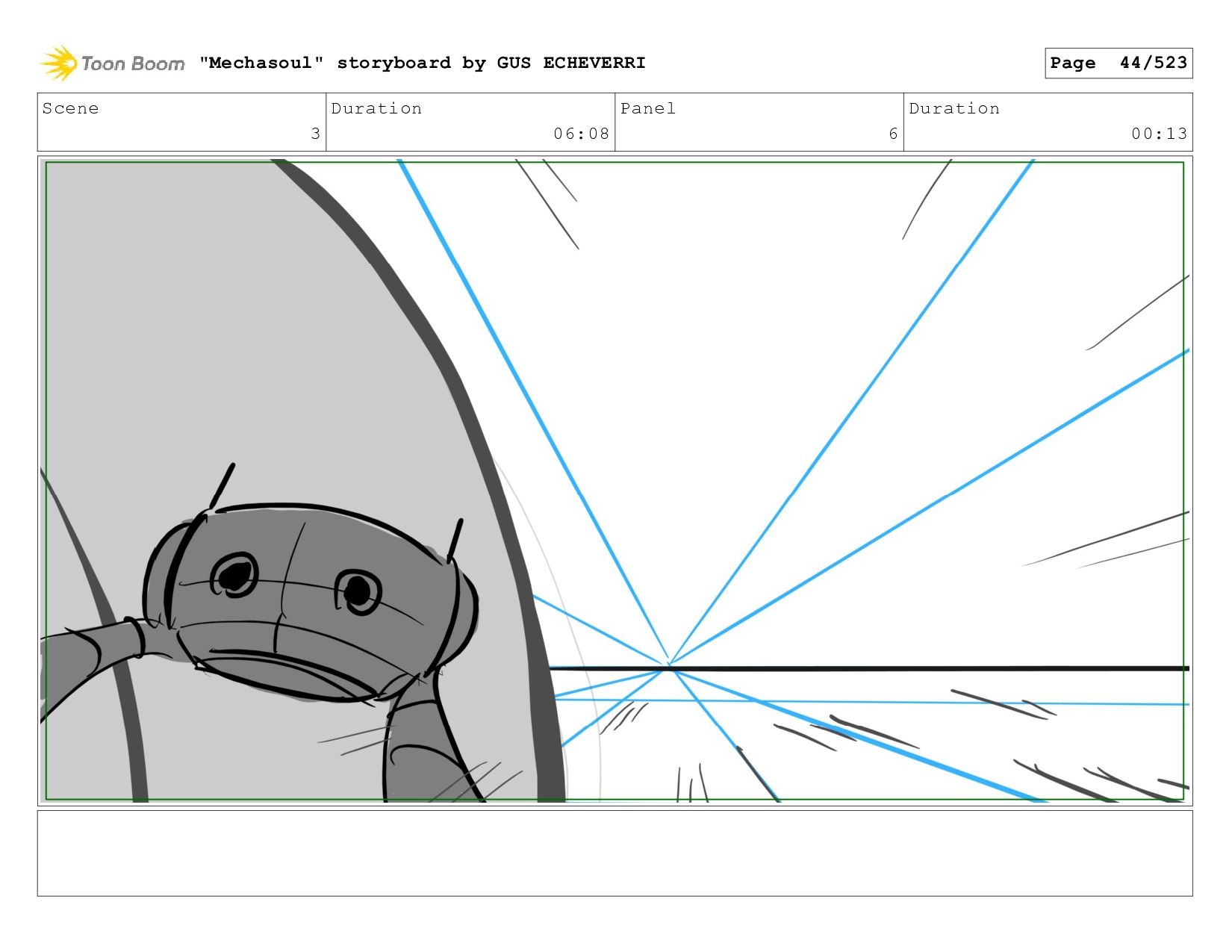The width and height of the screenshot is (1232, 952).
Task: Click the Toon Boom logo
Action: [112, 63]
